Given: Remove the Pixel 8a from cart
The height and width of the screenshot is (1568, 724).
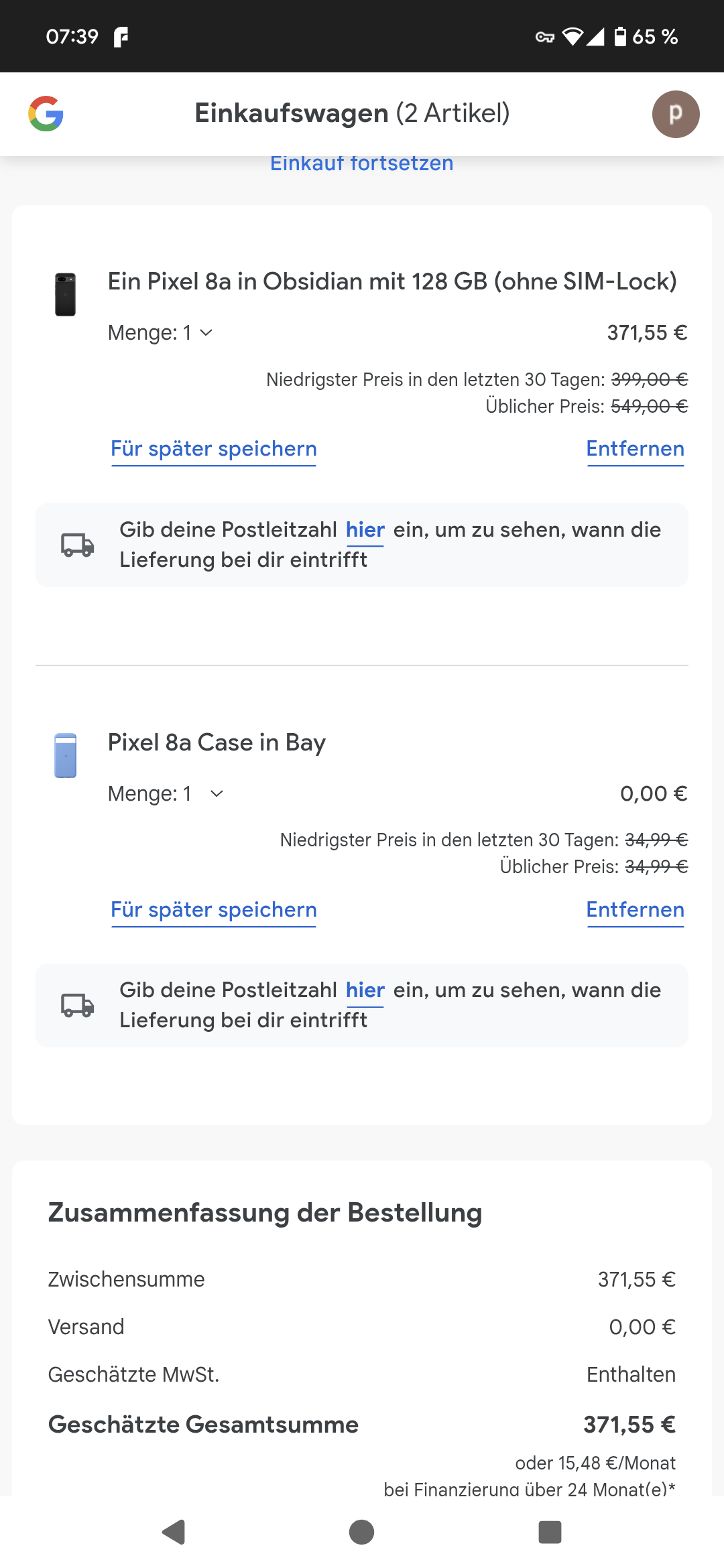Looking at the screenshot, I should pyautogui.click(x=635, y=449).
